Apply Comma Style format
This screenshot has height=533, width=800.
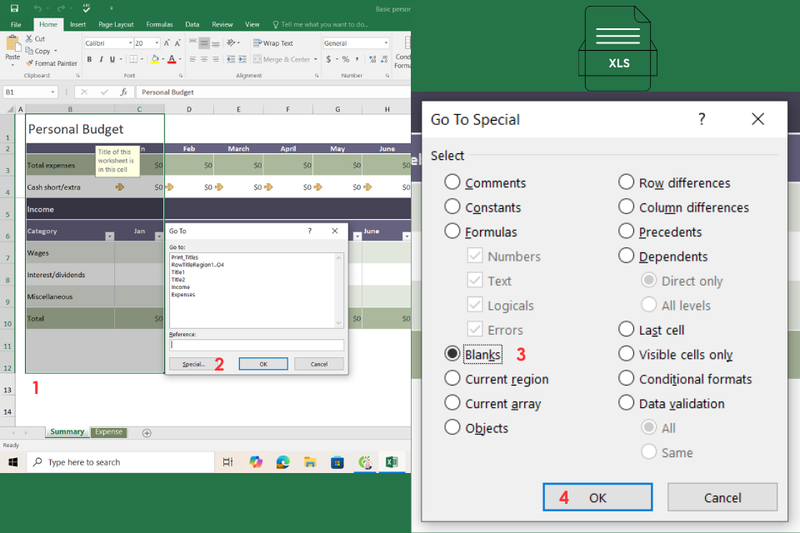[x=357, y=60]
